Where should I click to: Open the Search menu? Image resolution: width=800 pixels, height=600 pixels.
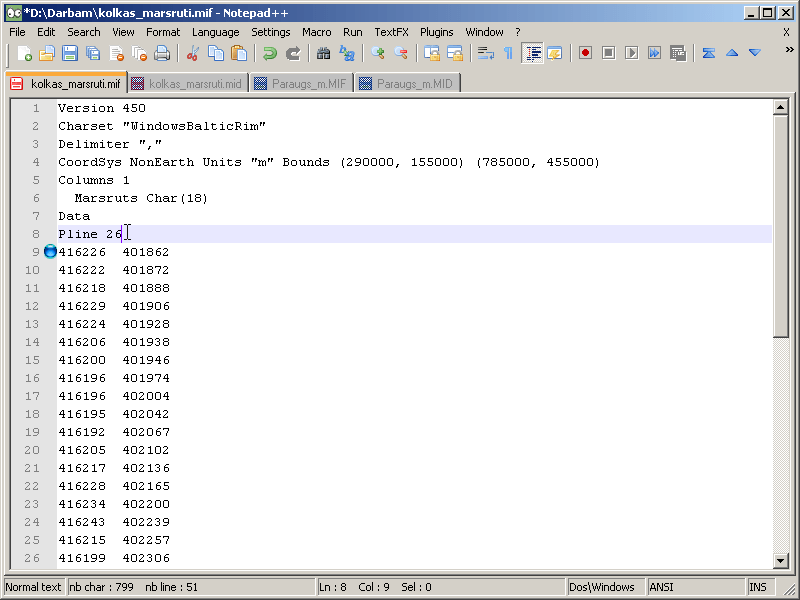coord(84,32)
